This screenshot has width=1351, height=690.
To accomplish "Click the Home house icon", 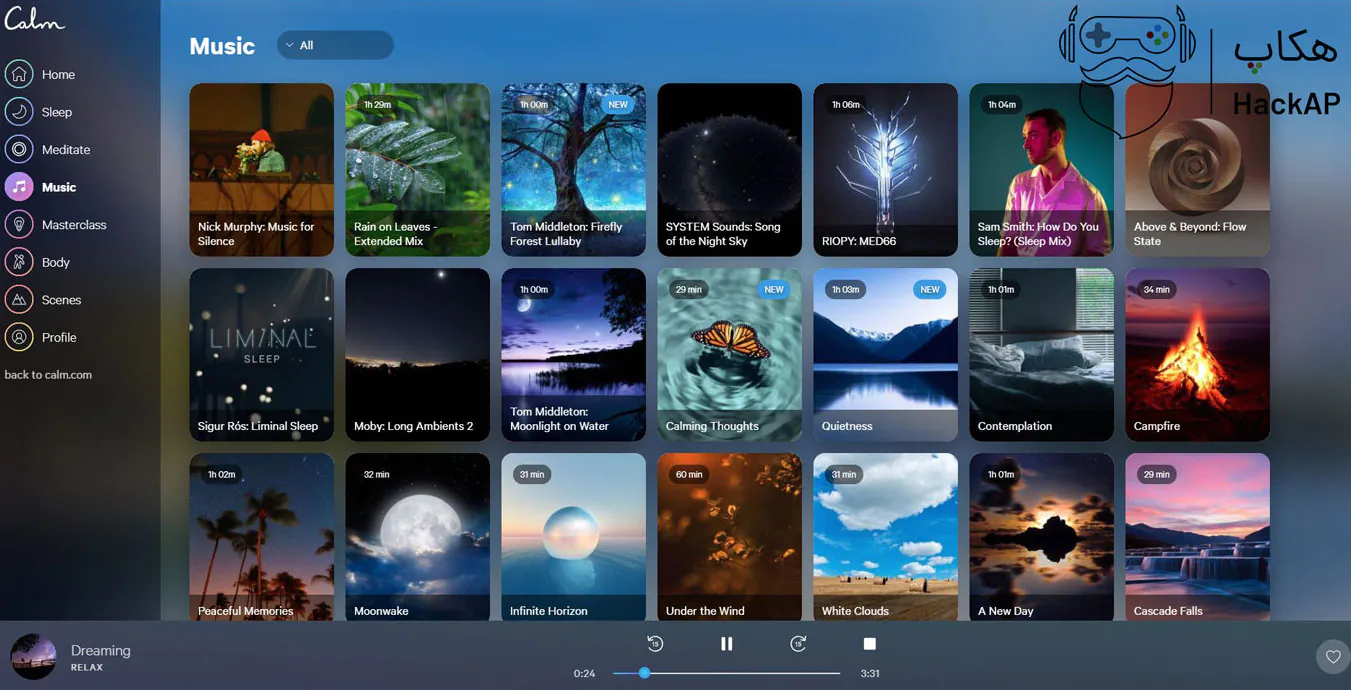I will coord(19,74).
